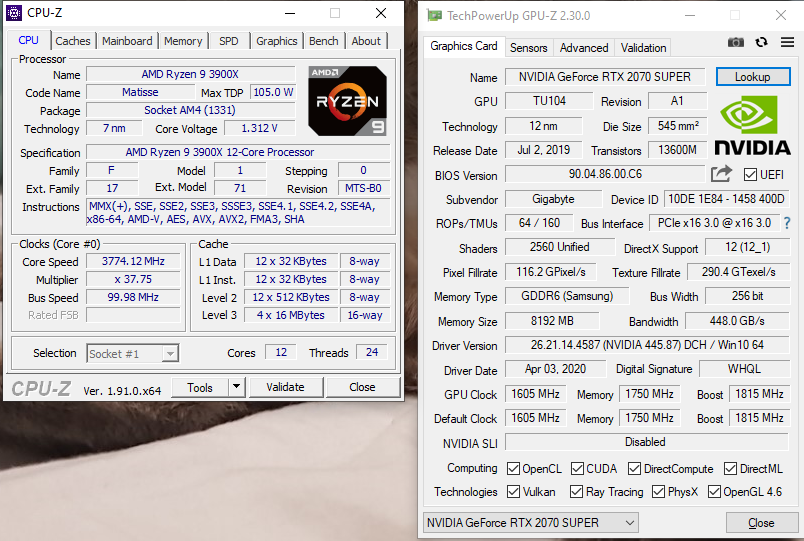The image size is (804, 541).
Task: Open the Sensors tab in GPU-Z
Action: [528, 47]
